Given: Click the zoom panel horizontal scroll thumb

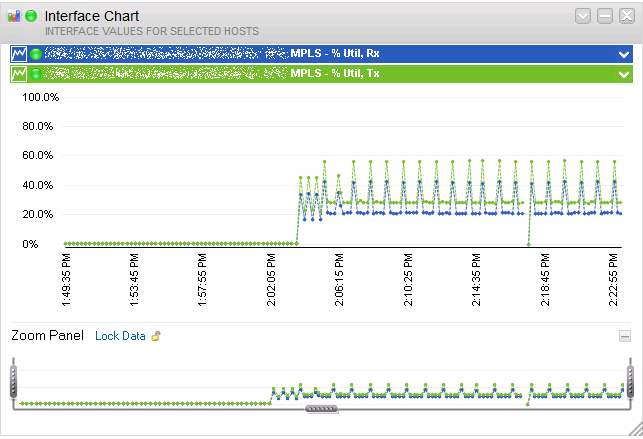Looking at the screenshot, I should coord(322,409).
